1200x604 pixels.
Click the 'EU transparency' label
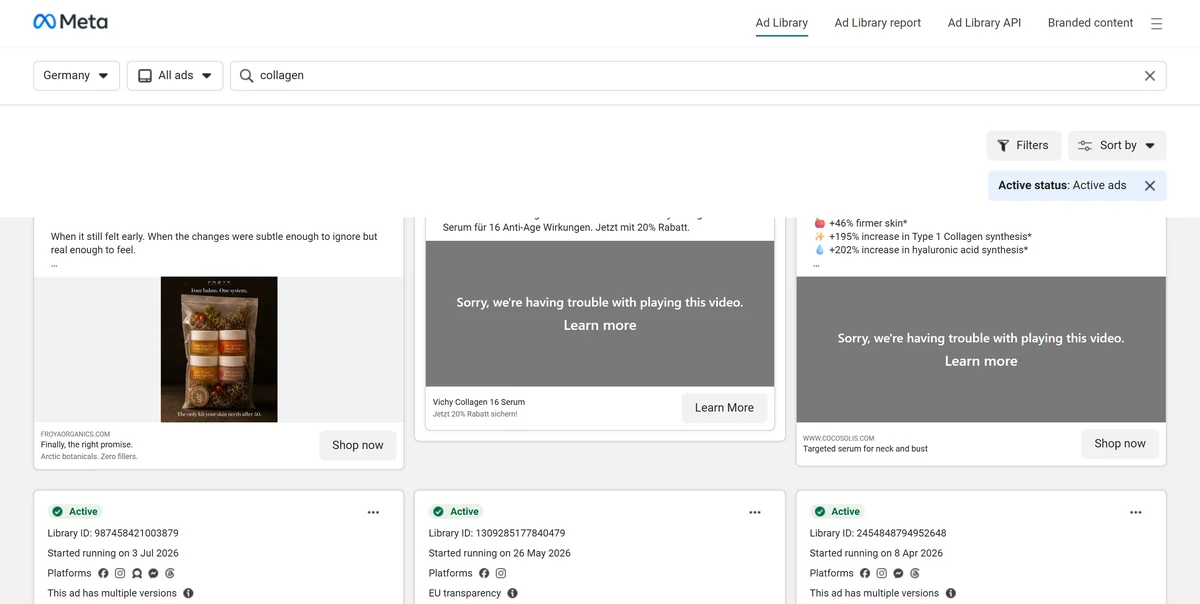tap(465, 593)
